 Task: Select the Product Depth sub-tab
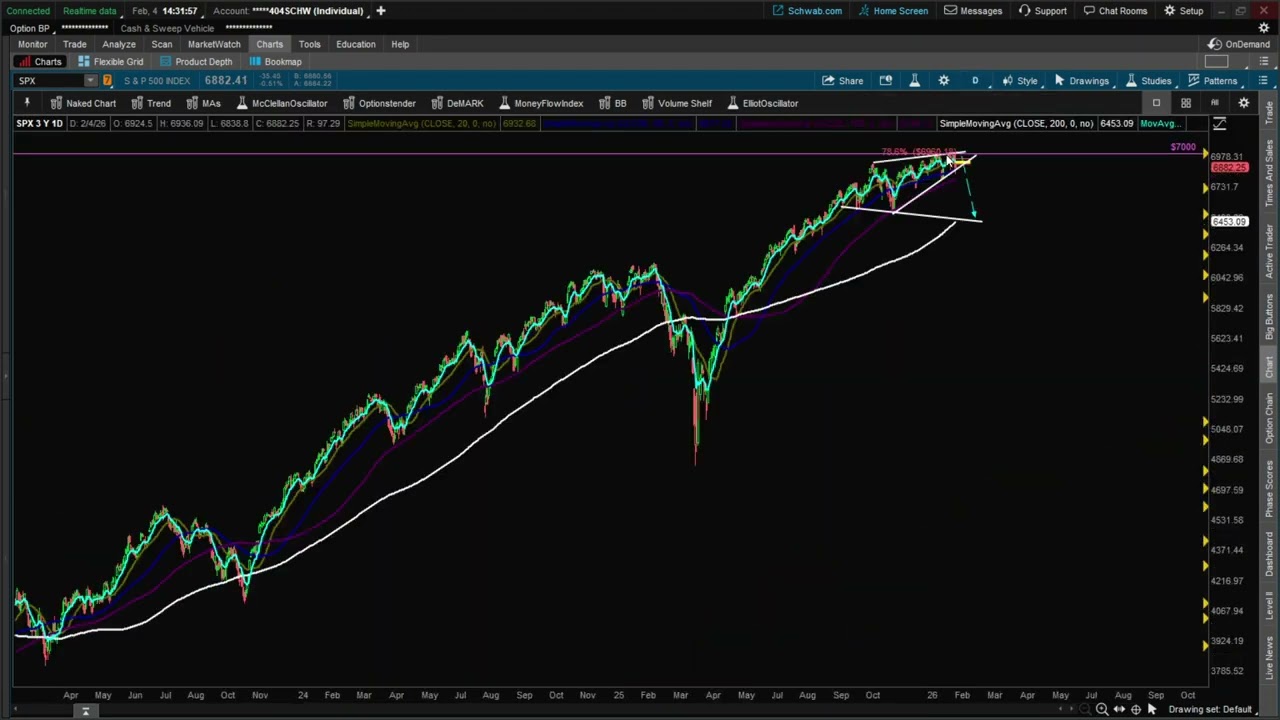(x=195, y=62)
